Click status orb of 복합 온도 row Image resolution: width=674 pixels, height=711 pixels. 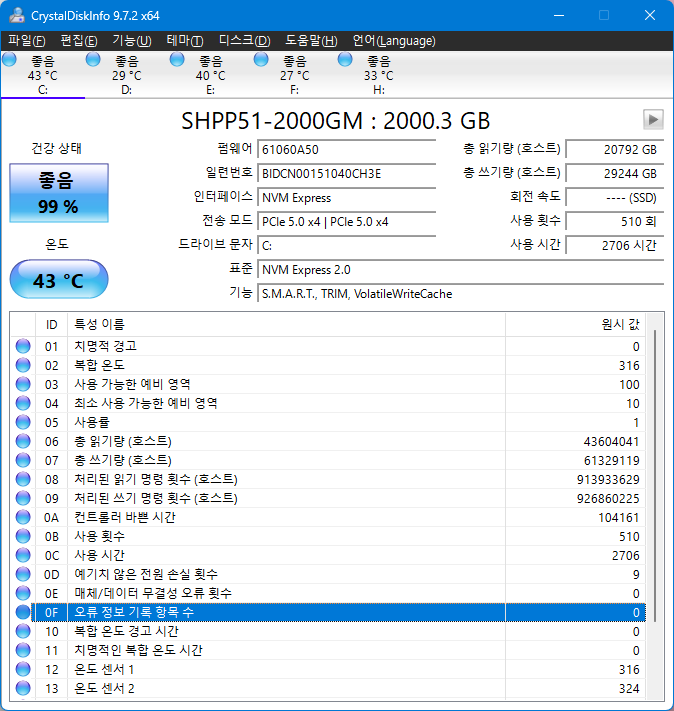(x=23, y=365)
